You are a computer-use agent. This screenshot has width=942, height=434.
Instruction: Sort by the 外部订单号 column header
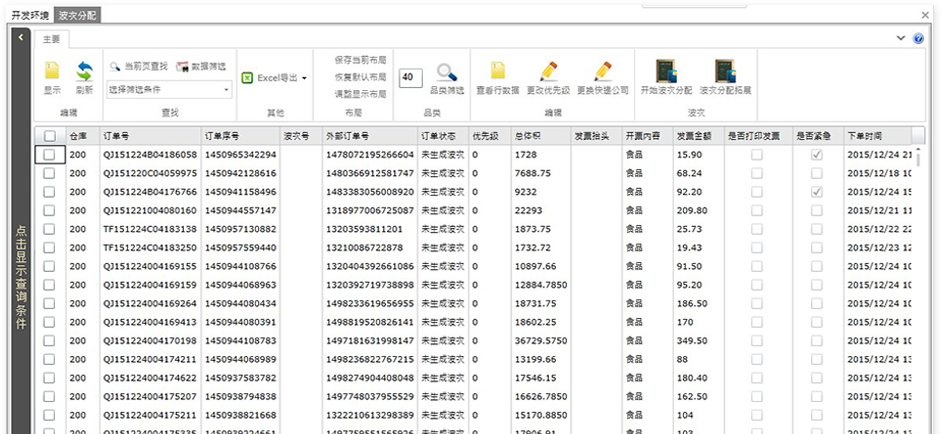coord(369,136)
